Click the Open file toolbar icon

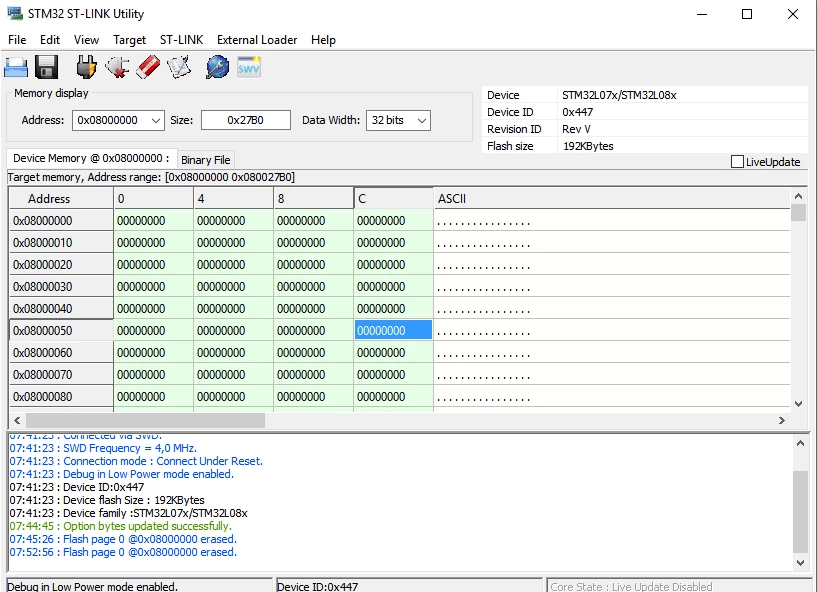(16, 67)
